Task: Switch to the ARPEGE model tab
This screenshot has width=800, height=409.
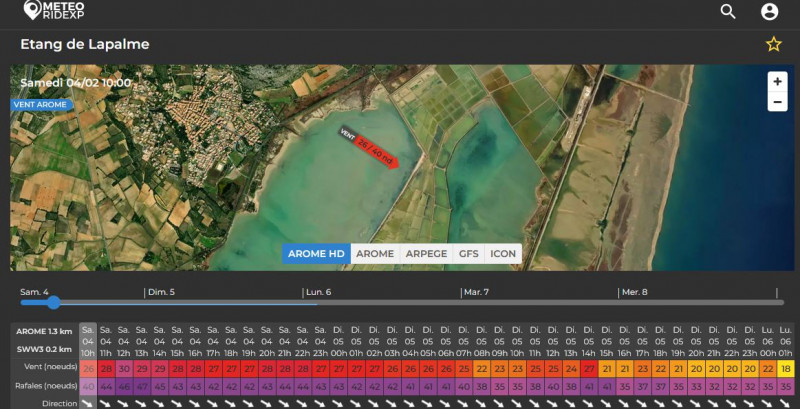Action: 426,254
